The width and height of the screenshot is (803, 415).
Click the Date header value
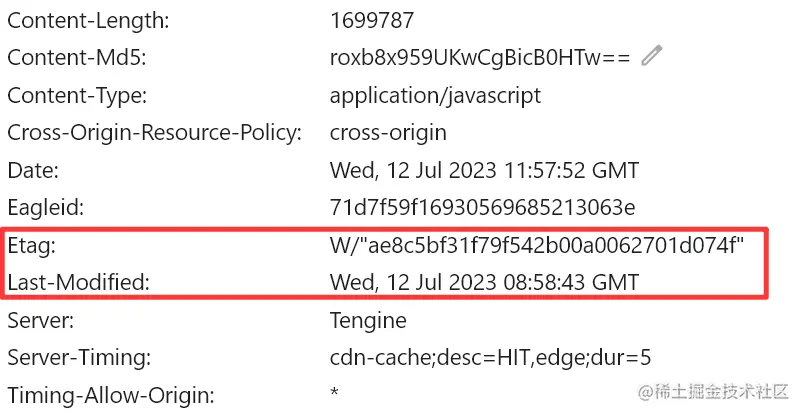[484, 170]
